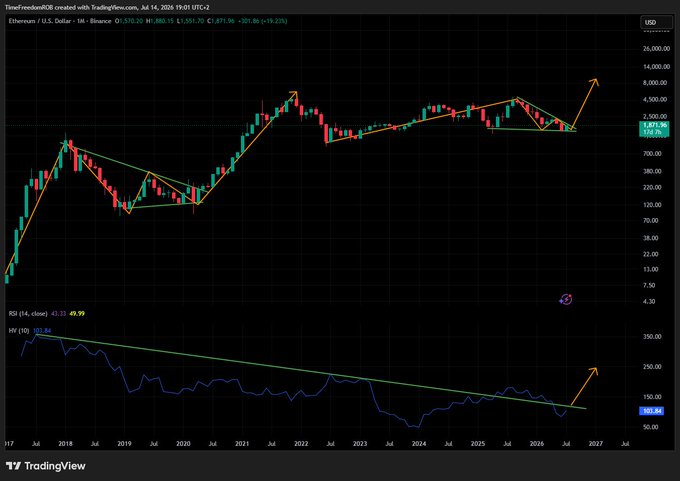Click the open value 1,570.20 in legend

point(129,21)
